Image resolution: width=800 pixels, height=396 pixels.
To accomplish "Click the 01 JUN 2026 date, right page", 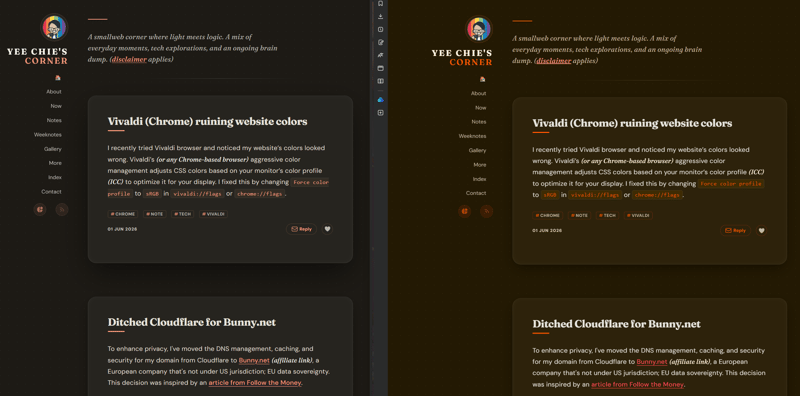I will (x=547, y=231).
